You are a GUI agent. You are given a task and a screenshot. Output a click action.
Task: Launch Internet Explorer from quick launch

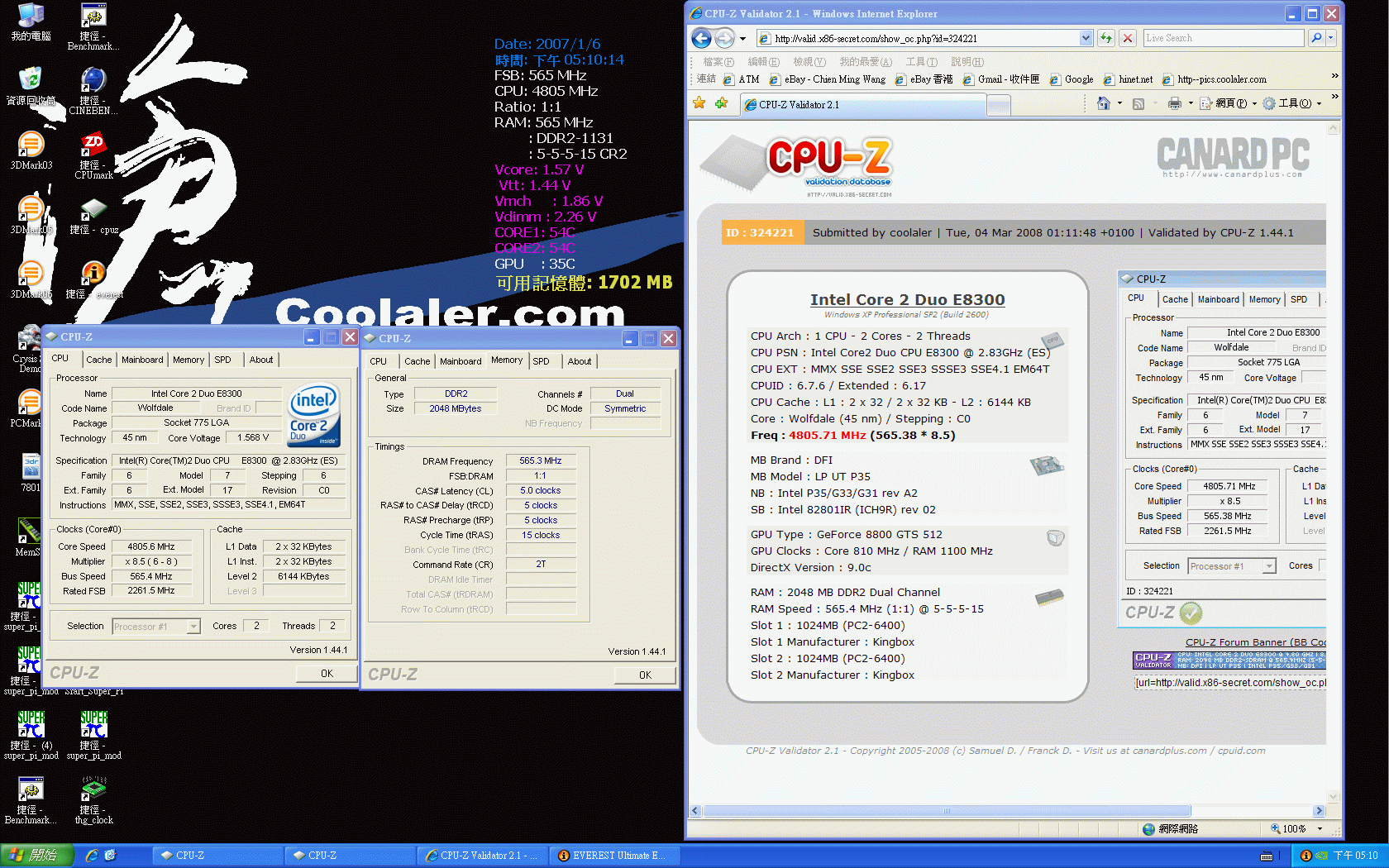[92, 856]
